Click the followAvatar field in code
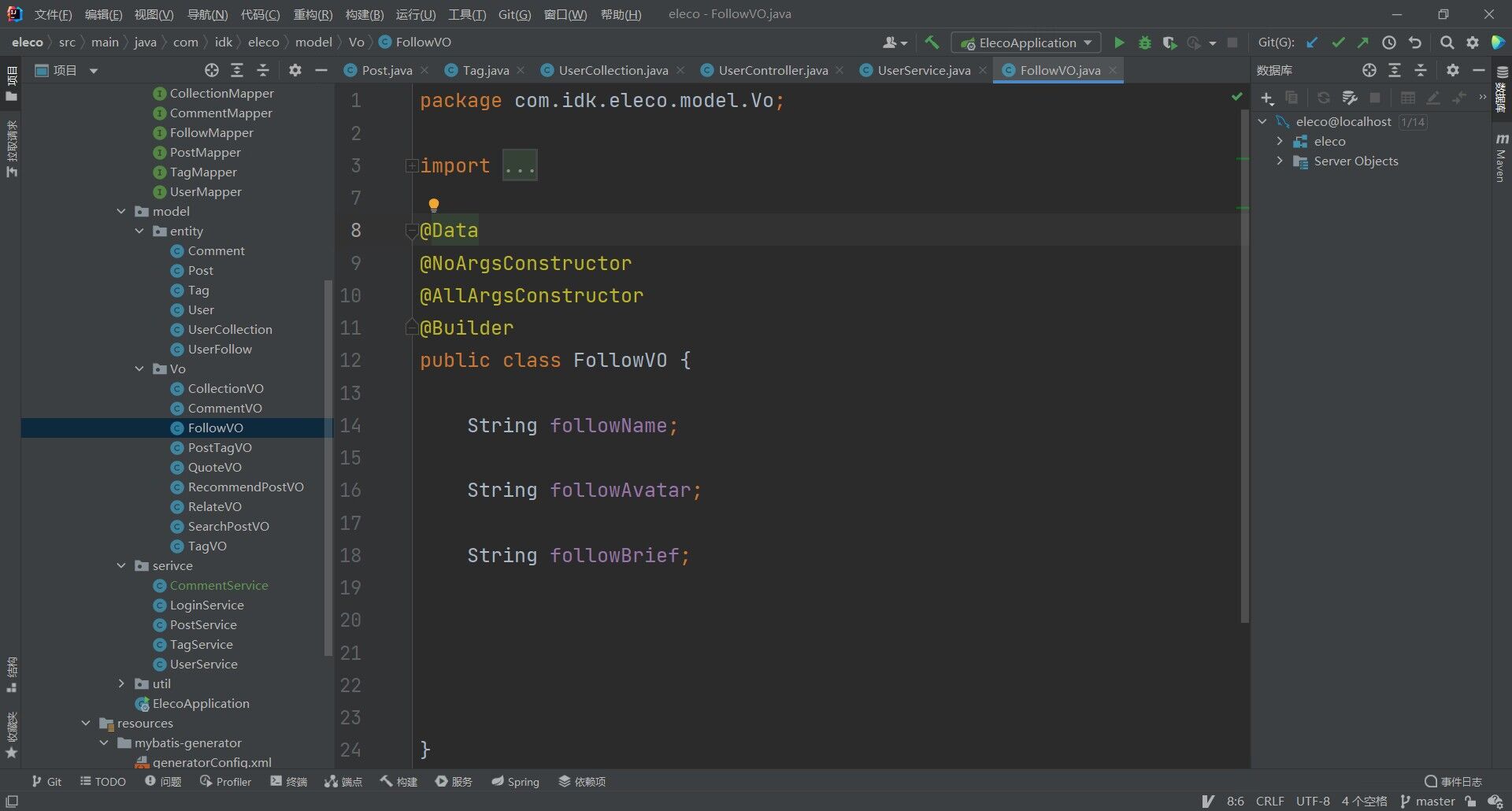Viewport: 1512px width, 811px height. click(620, 490)
